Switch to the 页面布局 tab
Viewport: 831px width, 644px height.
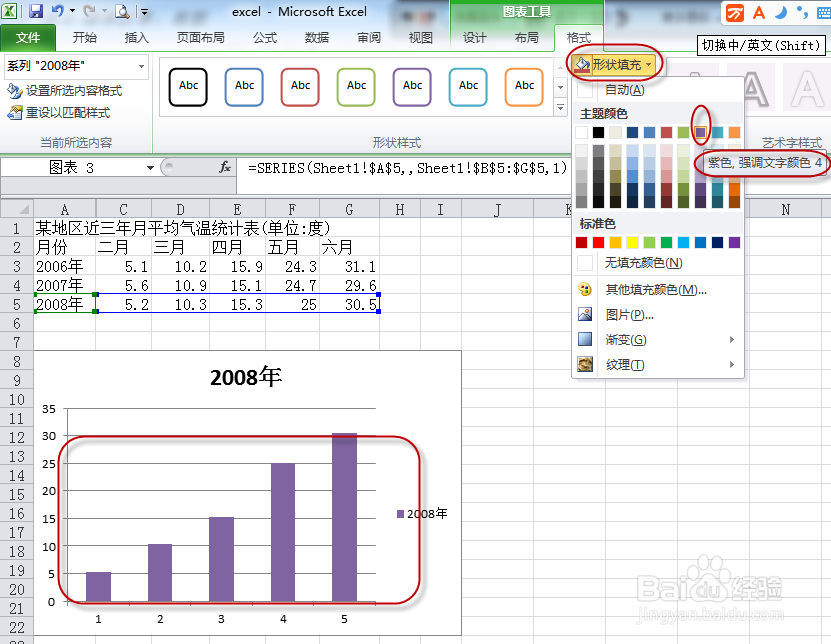(200, 38)
